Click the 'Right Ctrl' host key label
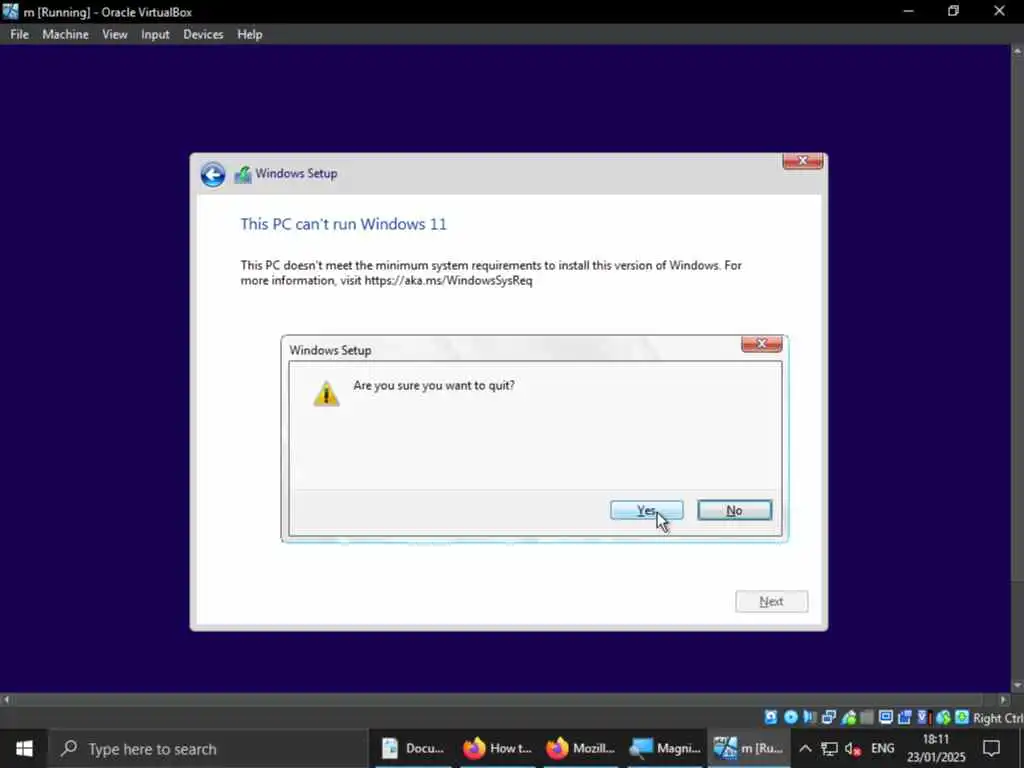Viewport: 1024px width, 768px height. (998, 718)
